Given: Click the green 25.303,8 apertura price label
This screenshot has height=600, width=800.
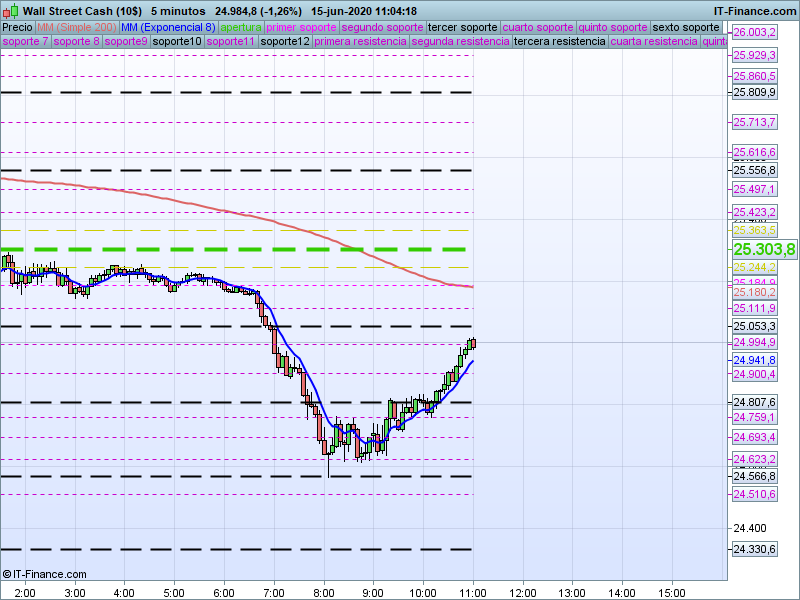Looking at the screenshot, I should [x=764, y=249].
